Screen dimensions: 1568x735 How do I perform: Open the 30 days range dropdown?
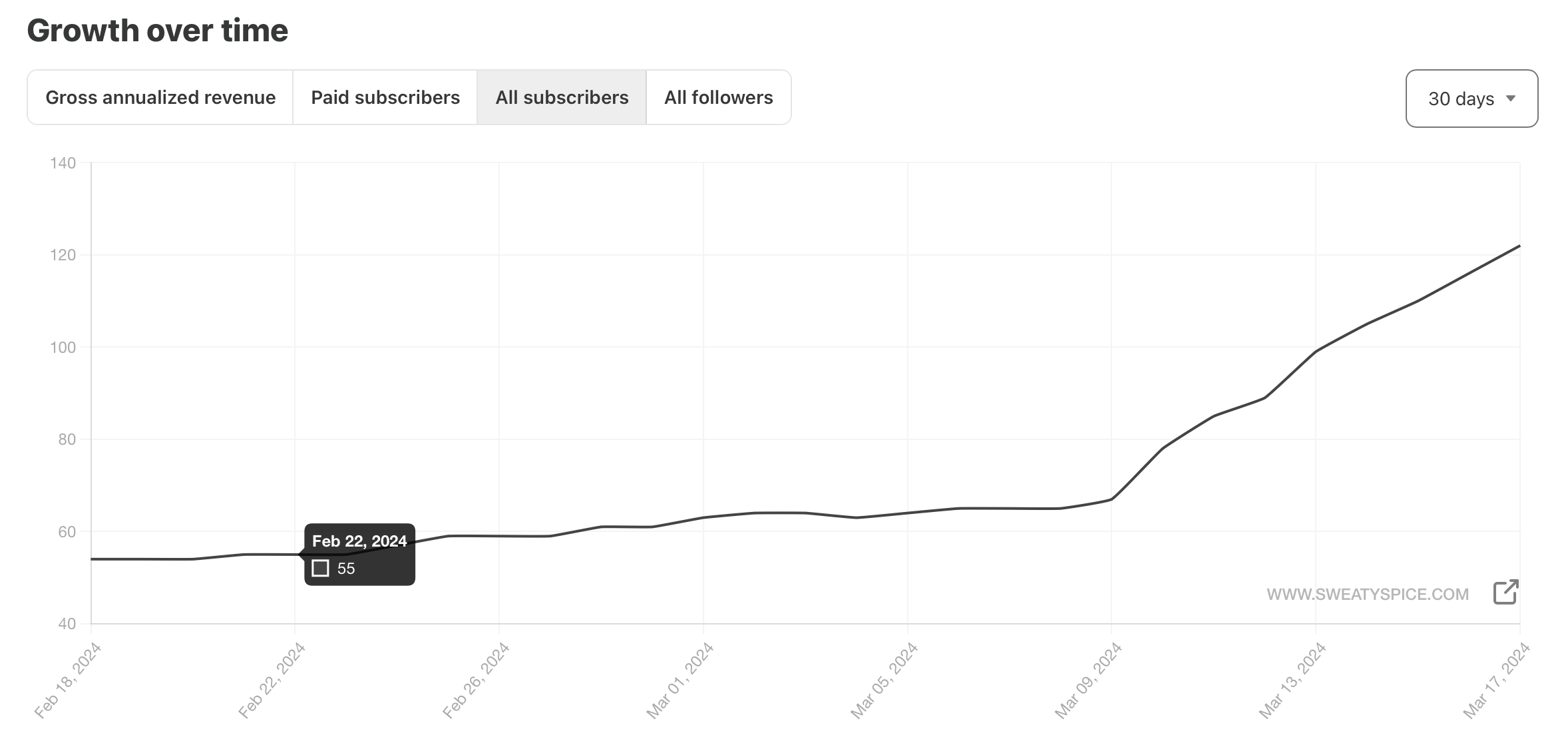pos(1471,99)
